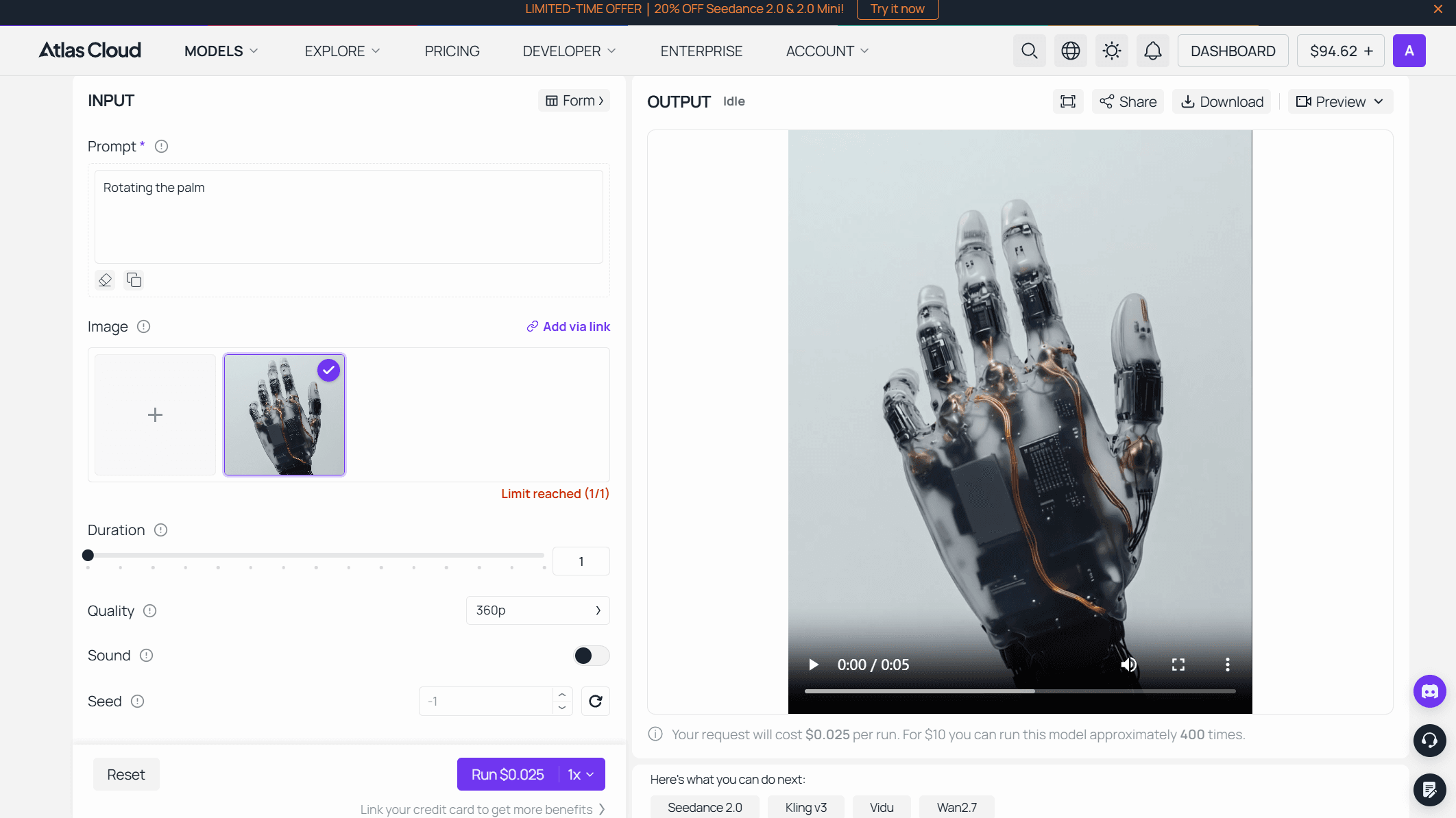Show info icon next to Duration
The image size is (1456, 818).
[160, 530]
